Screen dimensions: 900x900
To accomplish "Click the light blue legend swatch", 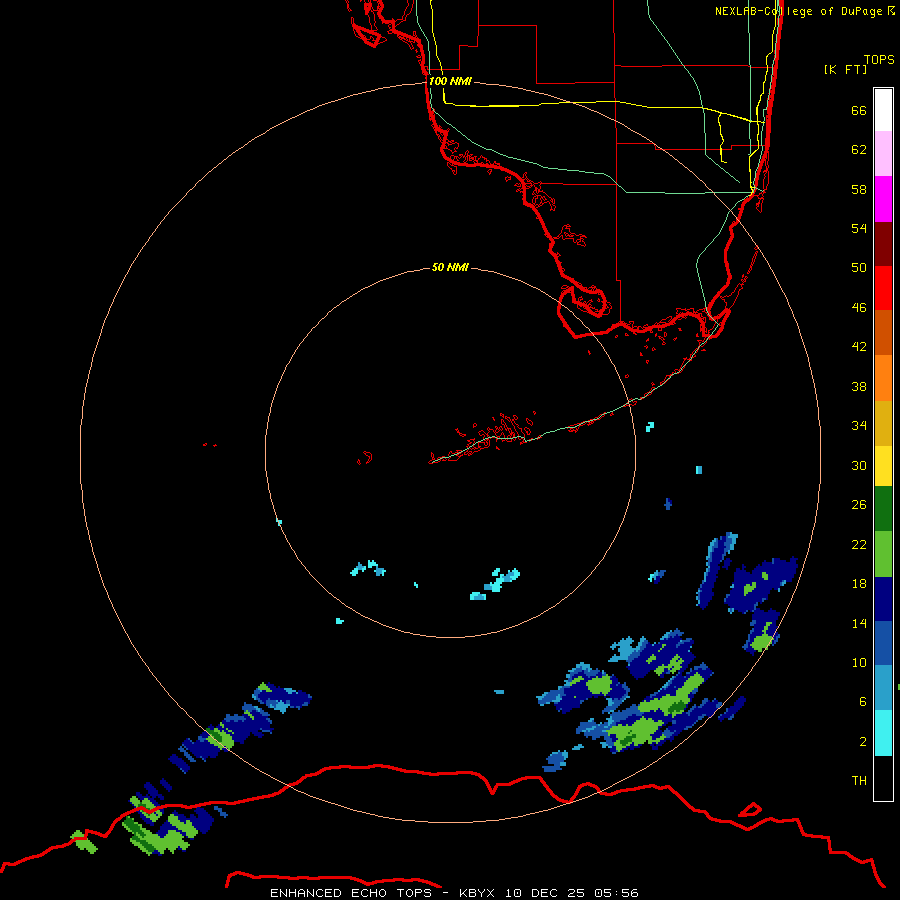I will (883, 688).
